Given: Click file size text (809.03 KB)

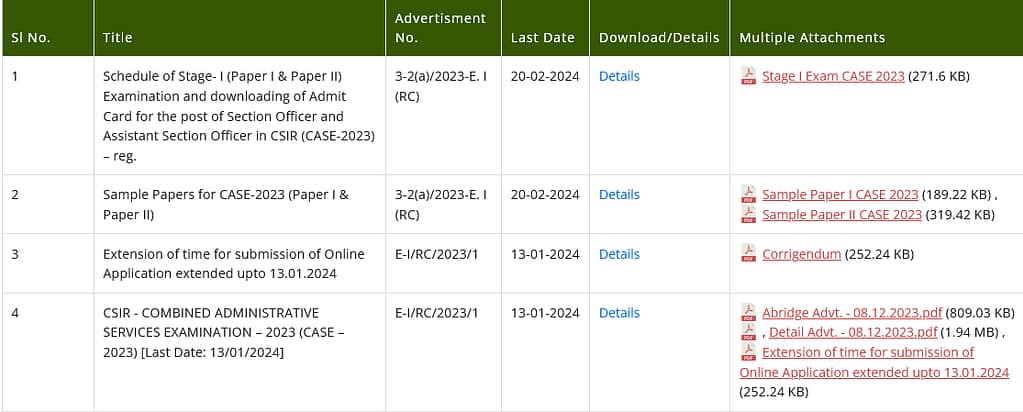Looking at the screenshot, I should click(980, 313).
